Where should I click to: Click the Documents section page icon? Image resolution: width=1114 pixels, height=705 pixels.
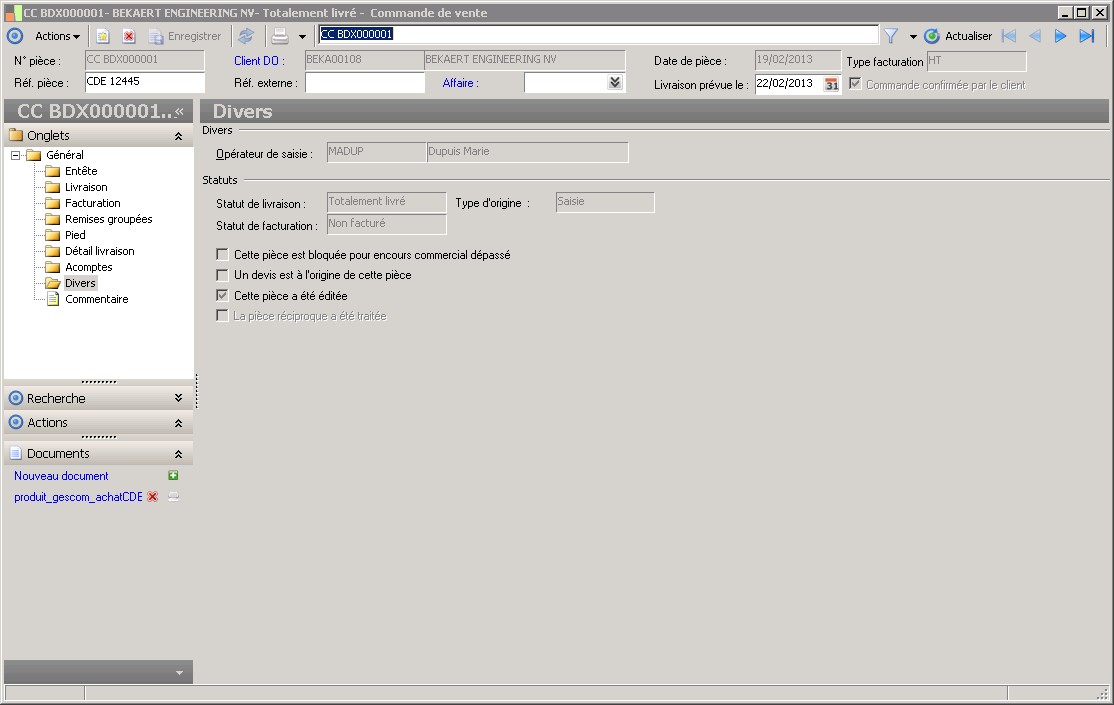click(16, 453)
